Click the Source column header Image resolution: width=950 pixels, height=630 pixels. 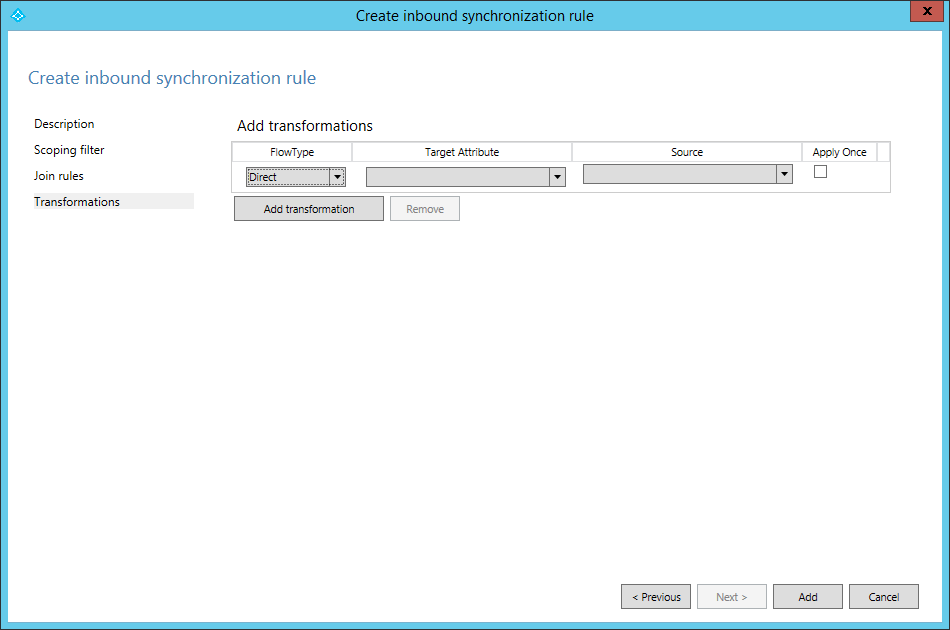tap(687, 152)
